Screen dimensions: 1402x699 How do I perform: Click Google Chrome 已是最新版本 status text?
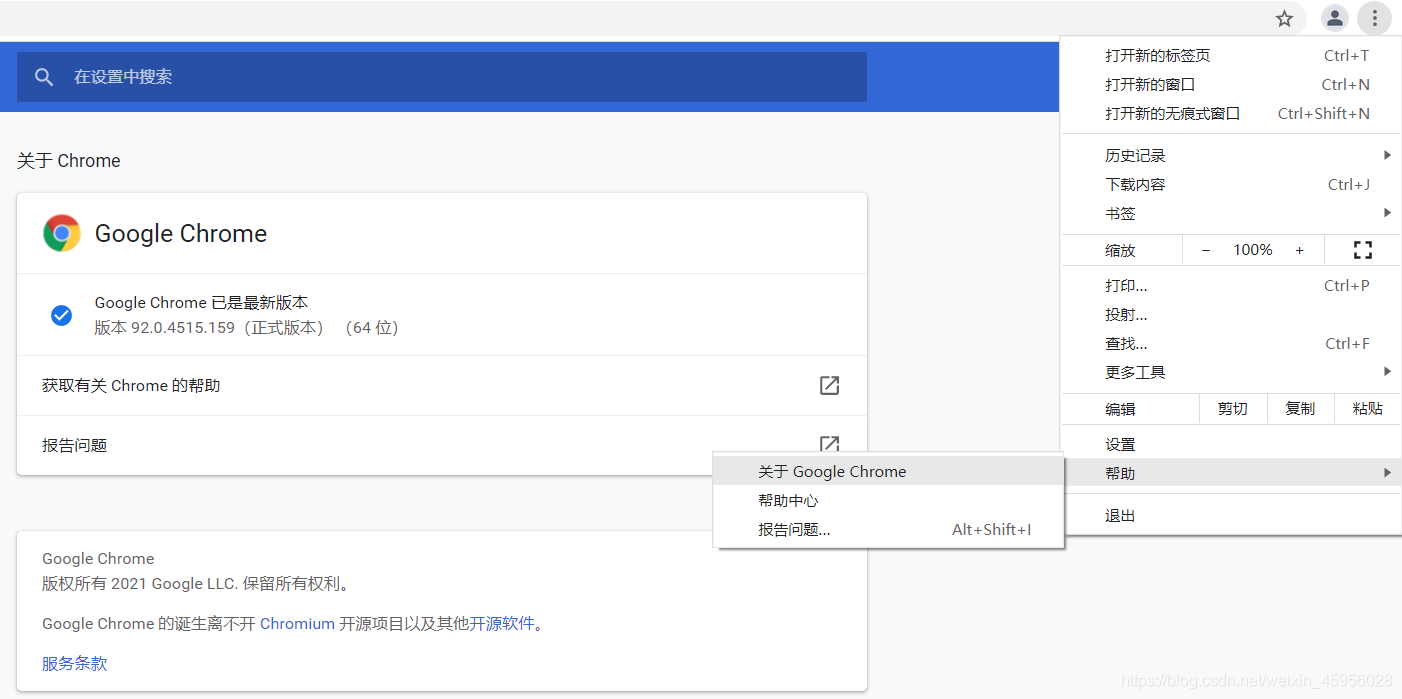coord(201,302)
